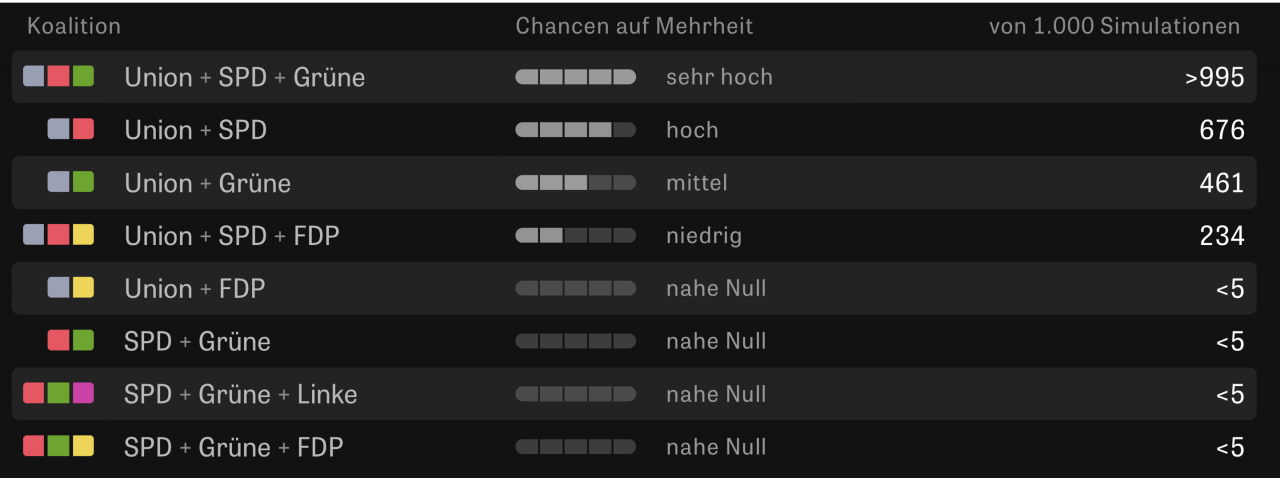The width and height of the screenshot is (1280, 482).
Task: Select the Union + FDP table row label
Action: tap(194, 289)
